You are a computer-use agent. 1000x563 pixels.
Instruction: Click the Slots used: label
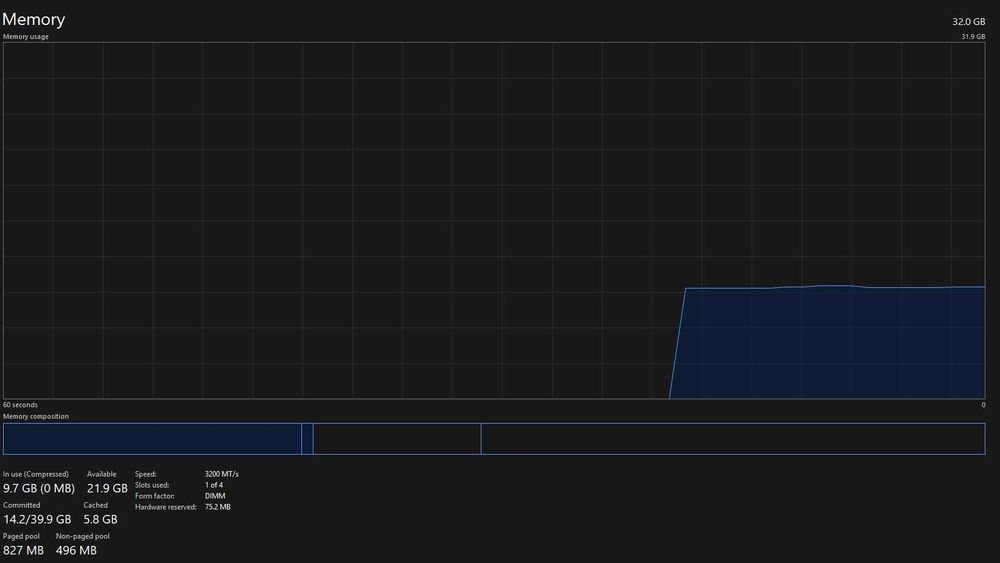click(152, 485)
